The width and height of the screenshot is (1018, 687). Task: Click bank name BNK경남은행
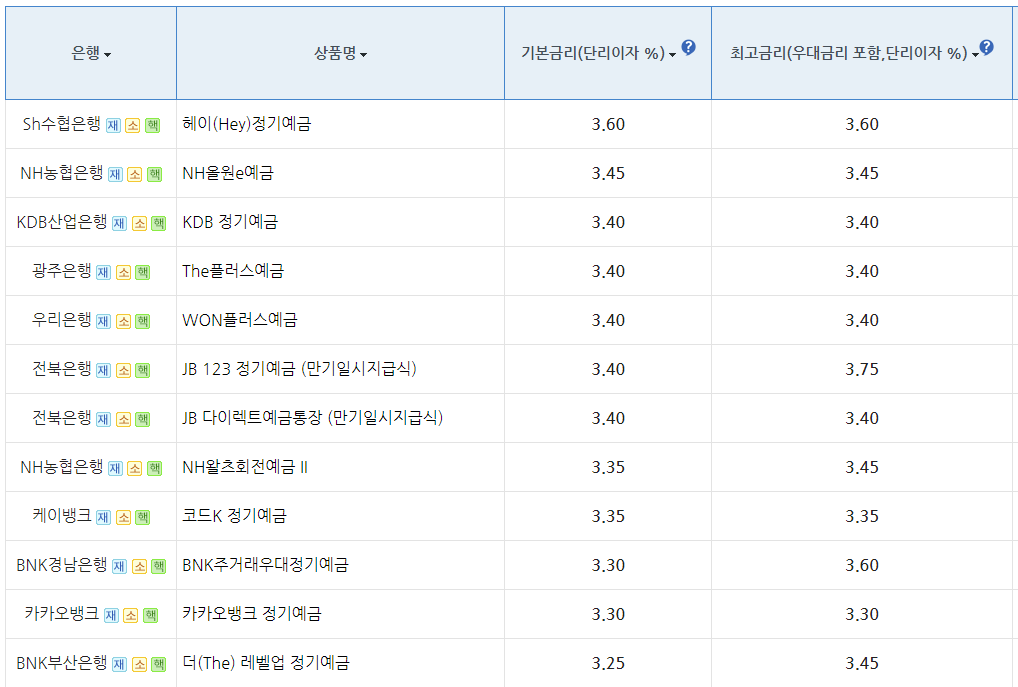[x=62, y=565]
